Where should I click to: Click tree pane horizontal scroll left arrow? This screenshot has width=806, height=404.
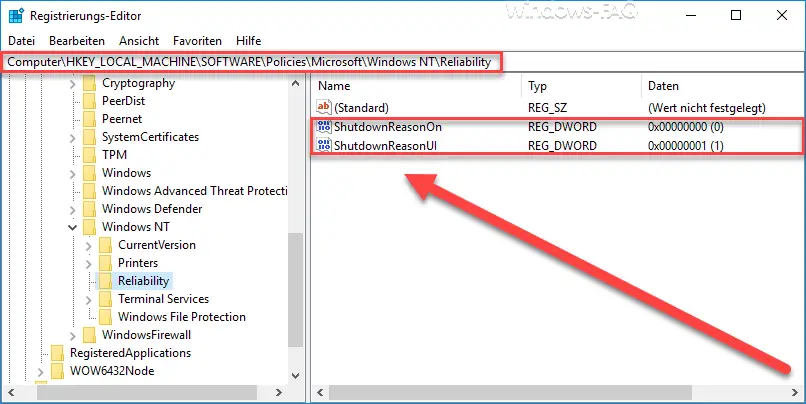(12, 393)
